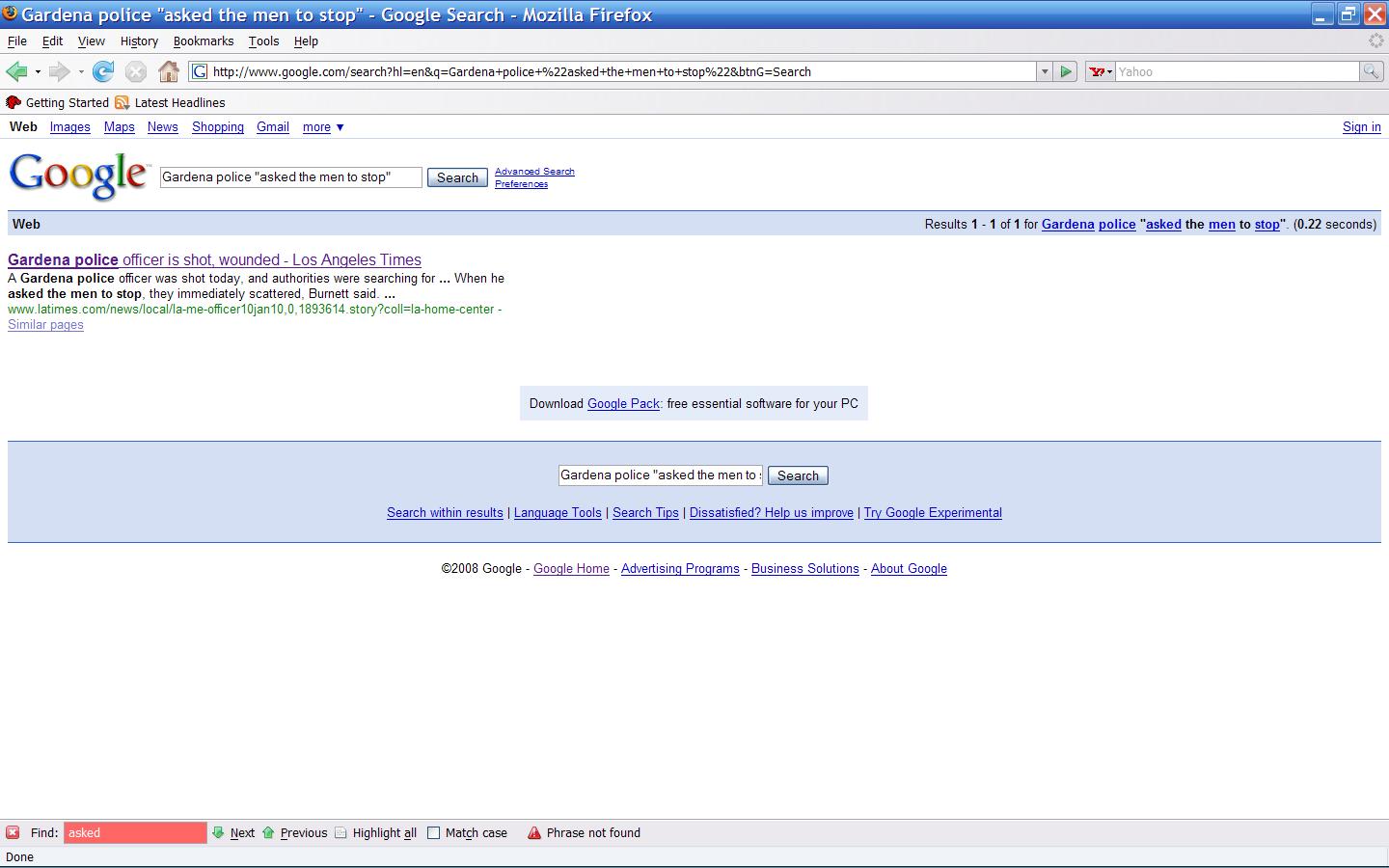Image resolution: width=1389 pixels, height=868 pixels.
Task: Click the Forward arrow button
Action: pyautogui.click(x=59, y=71)
